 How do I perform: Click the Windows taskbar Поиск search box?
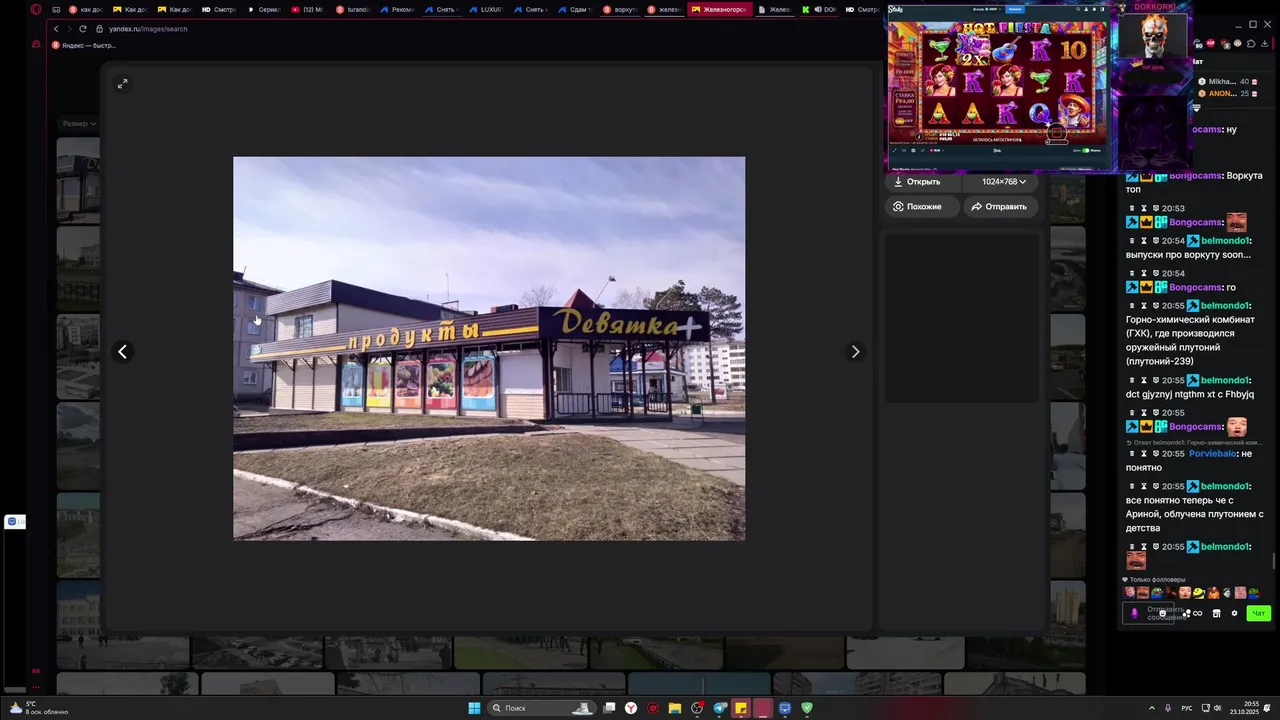pos(542,708)
